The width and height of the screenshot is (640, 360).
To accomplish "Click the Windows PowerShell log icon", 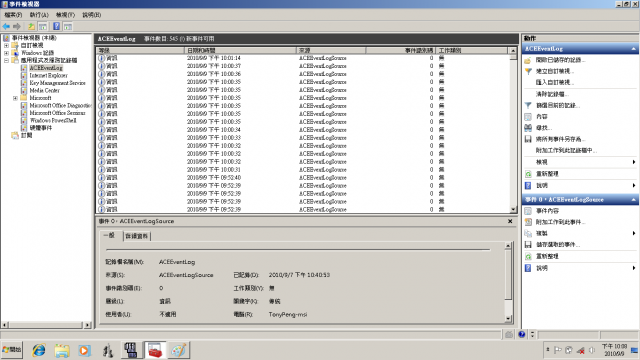I will 24,120.
